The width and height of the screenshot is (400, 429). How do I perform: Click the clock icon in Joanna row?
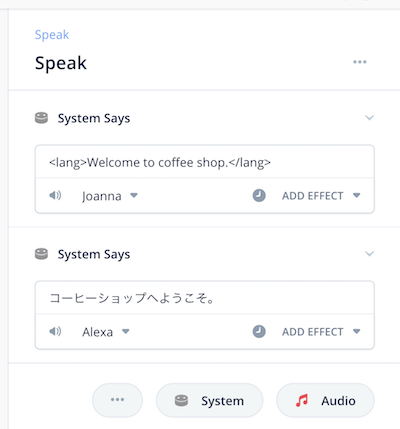[x=259, y=195]
